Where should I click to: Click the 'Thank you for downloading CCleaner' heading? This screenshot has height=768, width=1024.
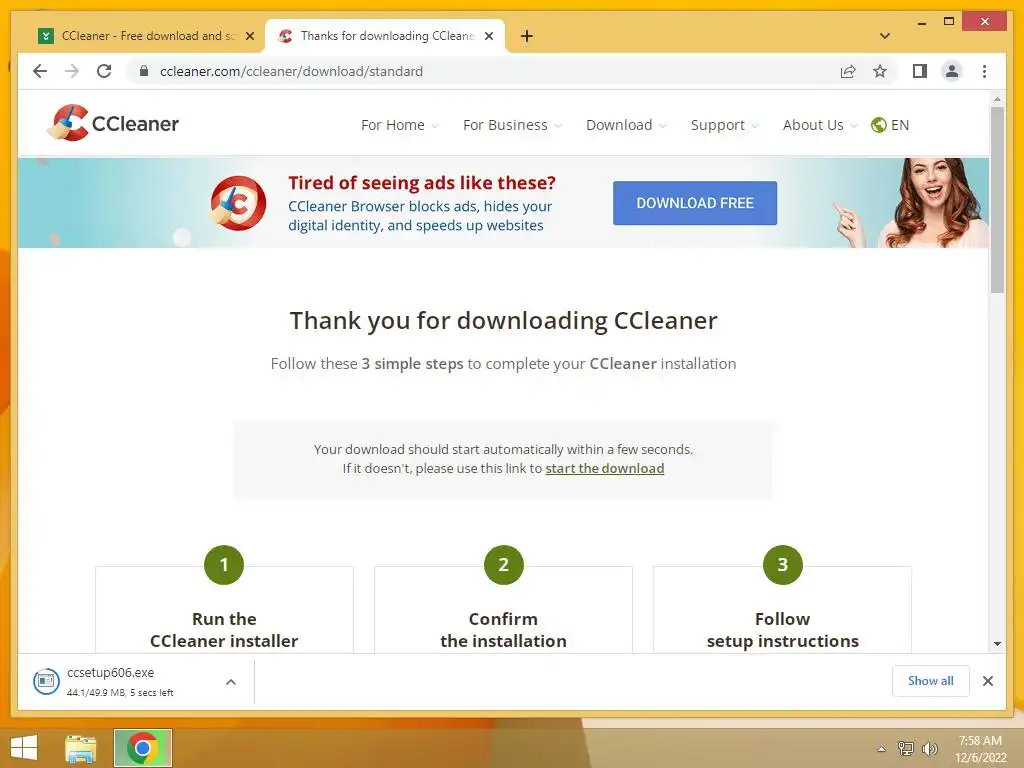(504, 321)
